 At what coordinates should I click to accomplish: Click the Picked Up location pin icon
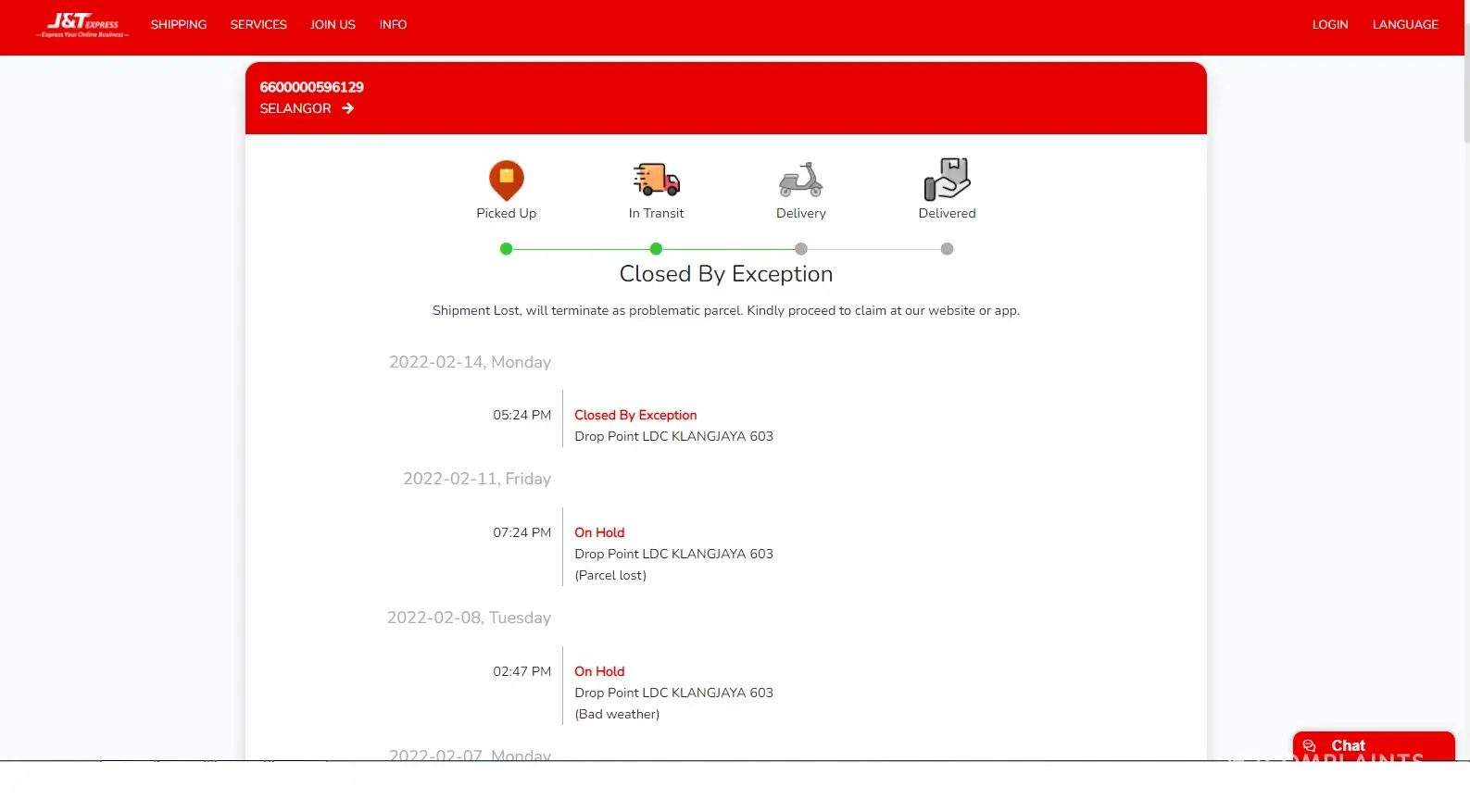click(x=506, y=180)
